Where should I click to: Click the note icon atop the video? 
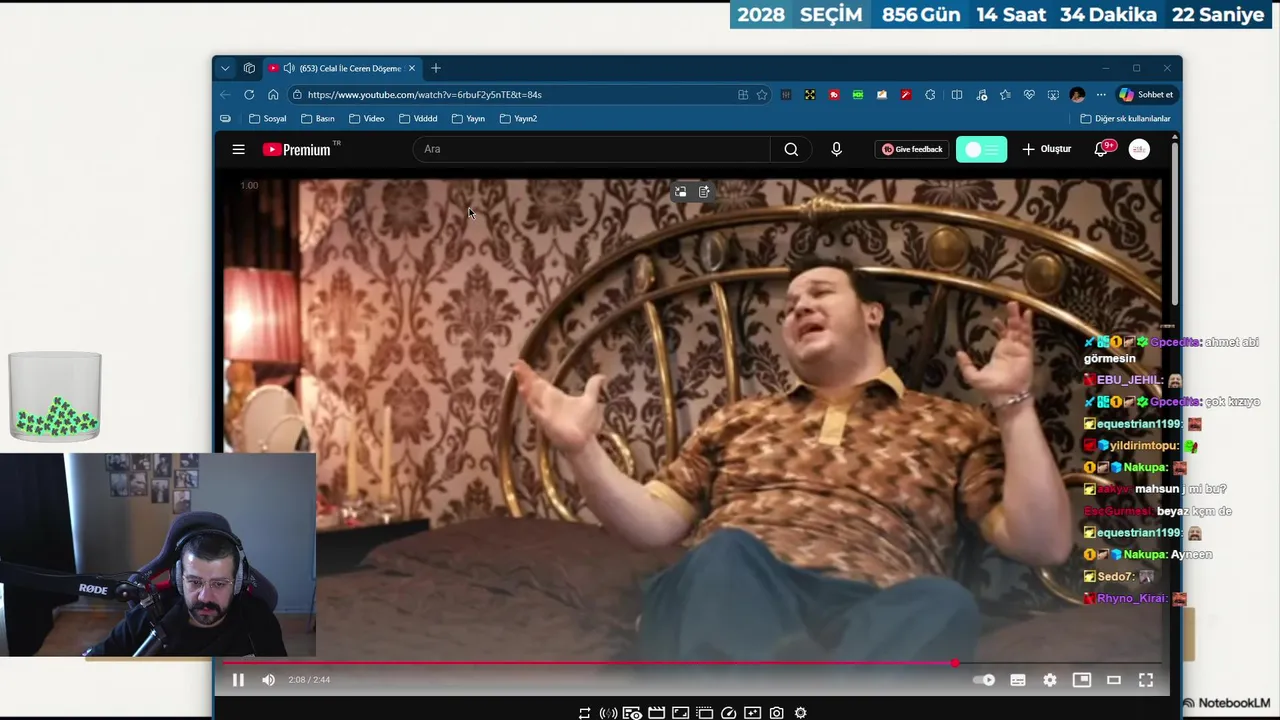click(x=704, y=192)
